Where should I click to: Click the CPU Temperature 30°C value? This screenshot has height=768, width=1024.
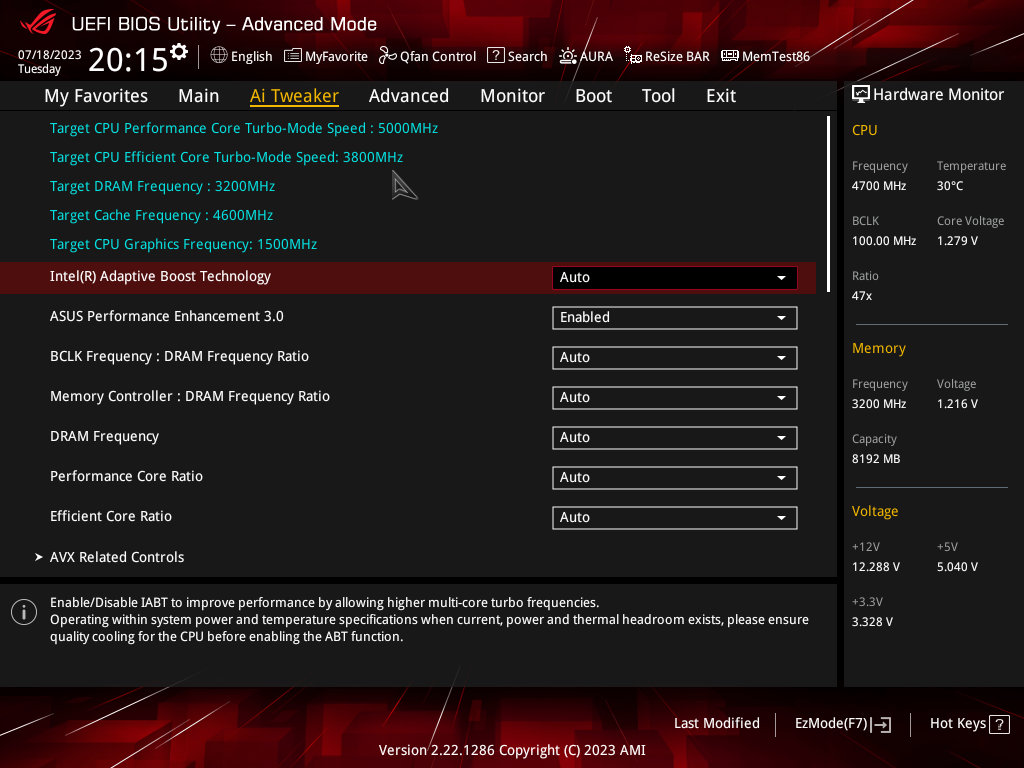coord(950,186)
